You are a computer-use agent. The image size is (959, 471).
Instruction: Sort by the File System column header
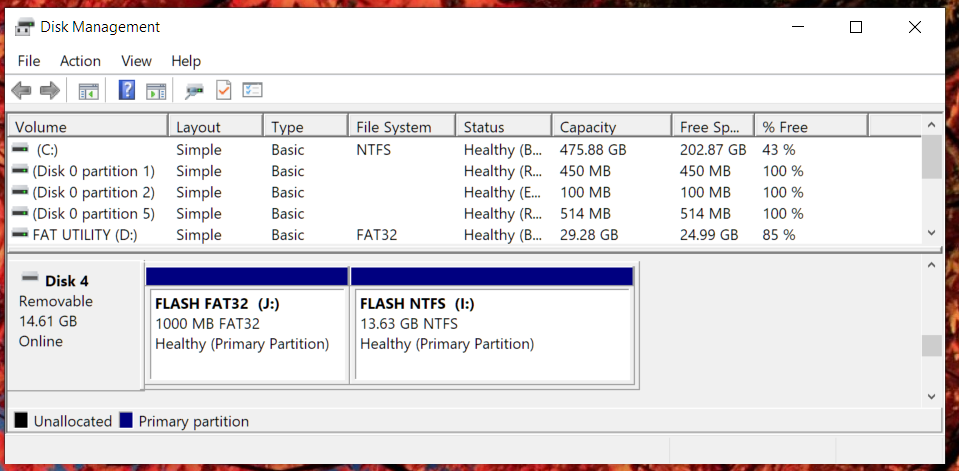pos(401,127)
